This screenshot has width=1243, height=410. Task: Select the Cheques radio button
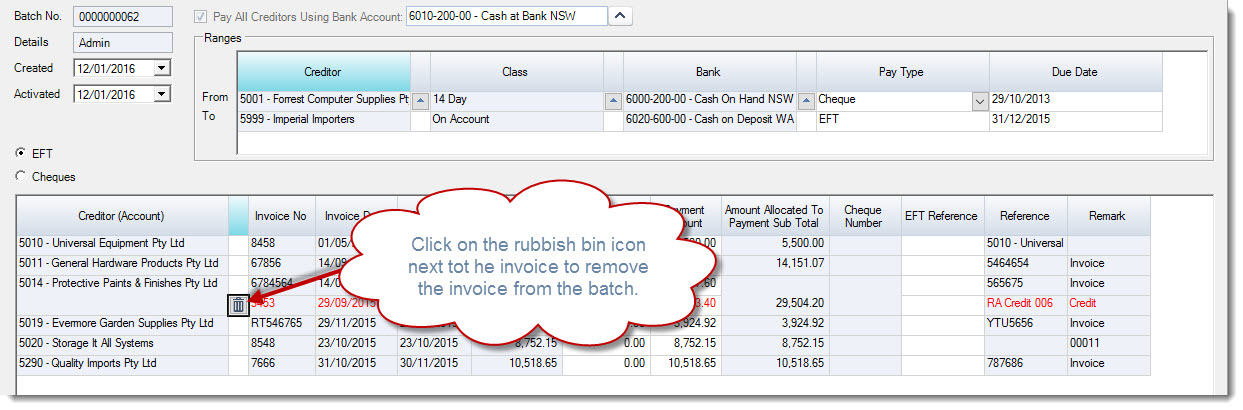(22, 177)
